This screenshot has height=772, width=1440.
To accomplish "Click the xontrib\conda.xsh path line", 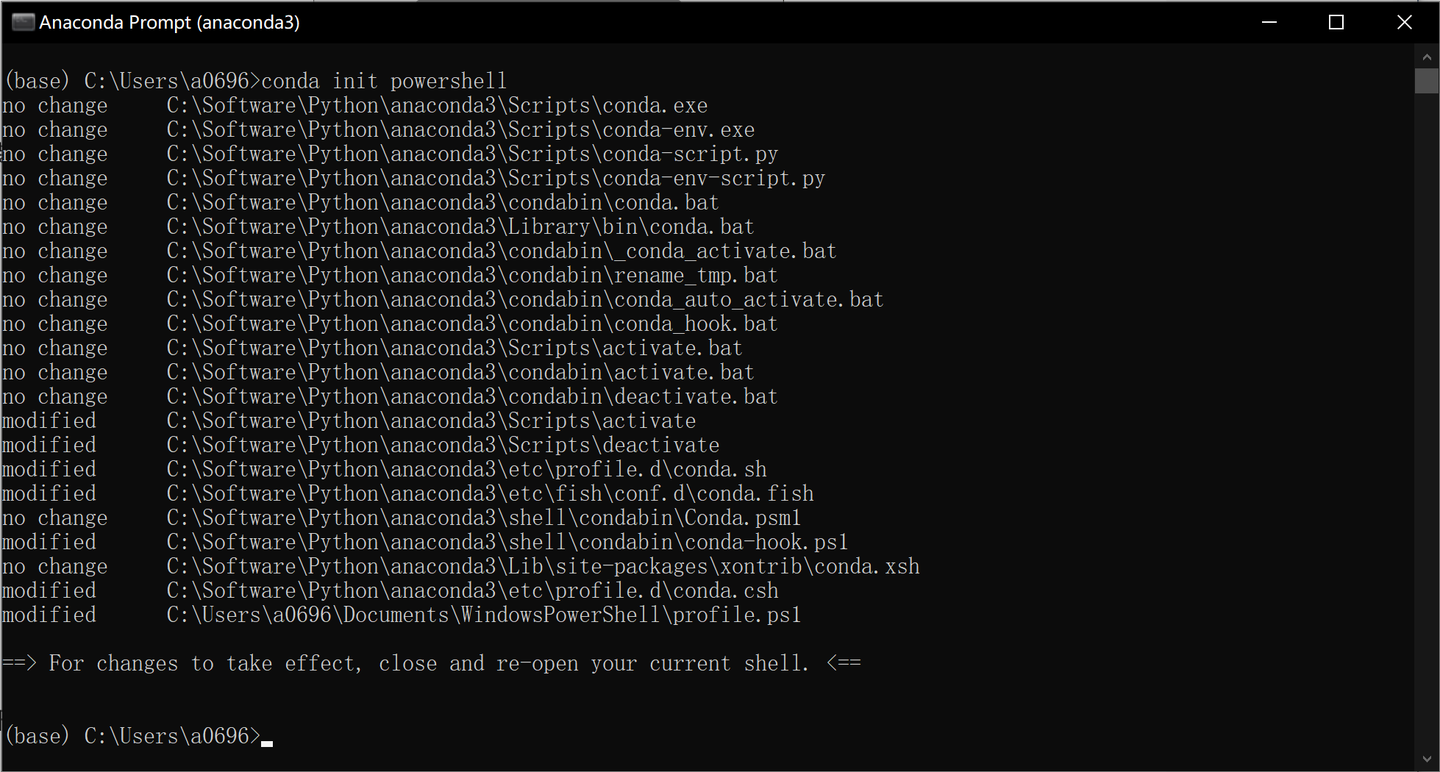I will point(543,567).
